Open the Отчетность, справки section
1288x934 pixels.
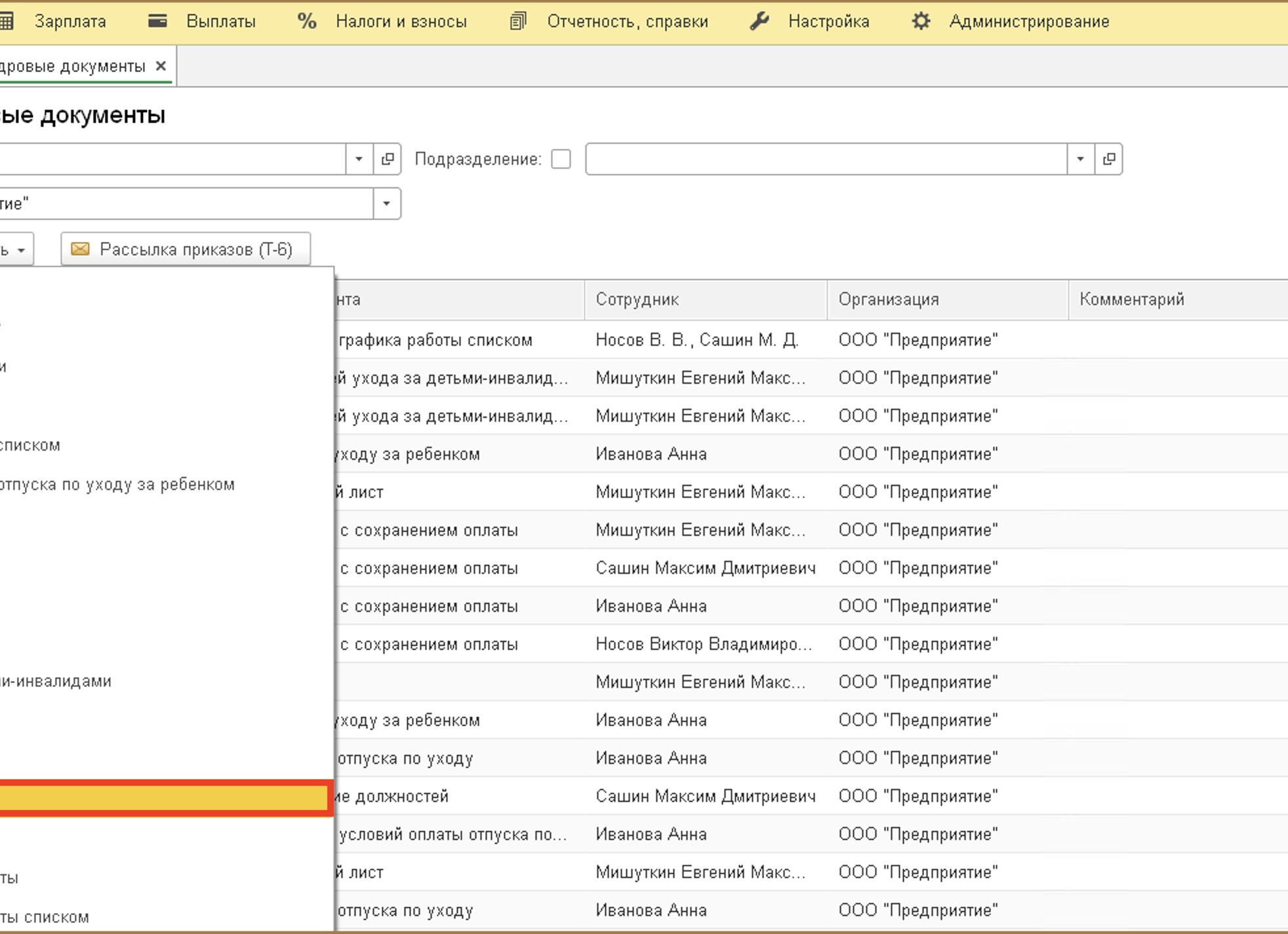(627, 22)
